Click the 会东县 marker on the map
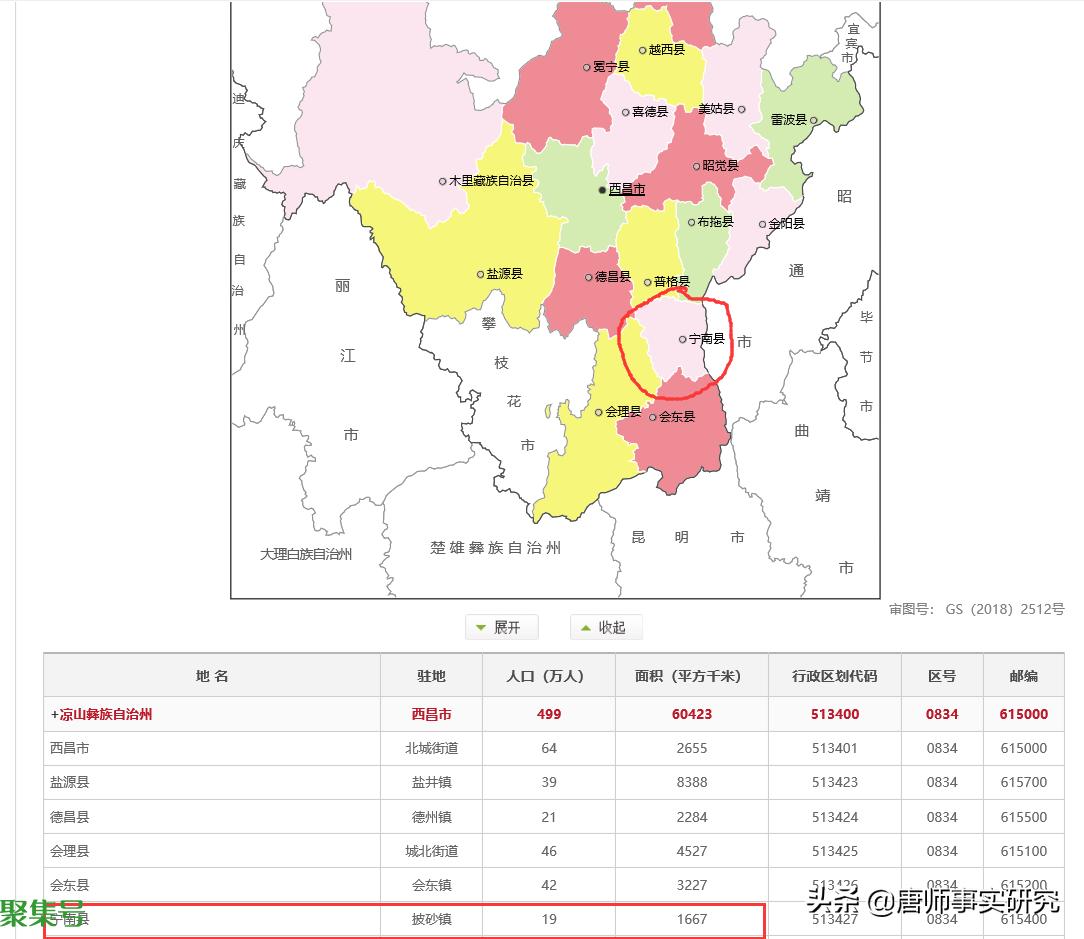The width and height of the screenshot is (1084, 939). (653, 417)
